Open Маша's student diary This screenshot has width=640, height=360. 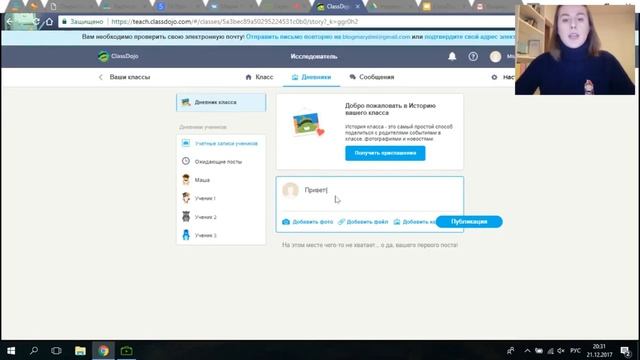[x=221, y=180]
